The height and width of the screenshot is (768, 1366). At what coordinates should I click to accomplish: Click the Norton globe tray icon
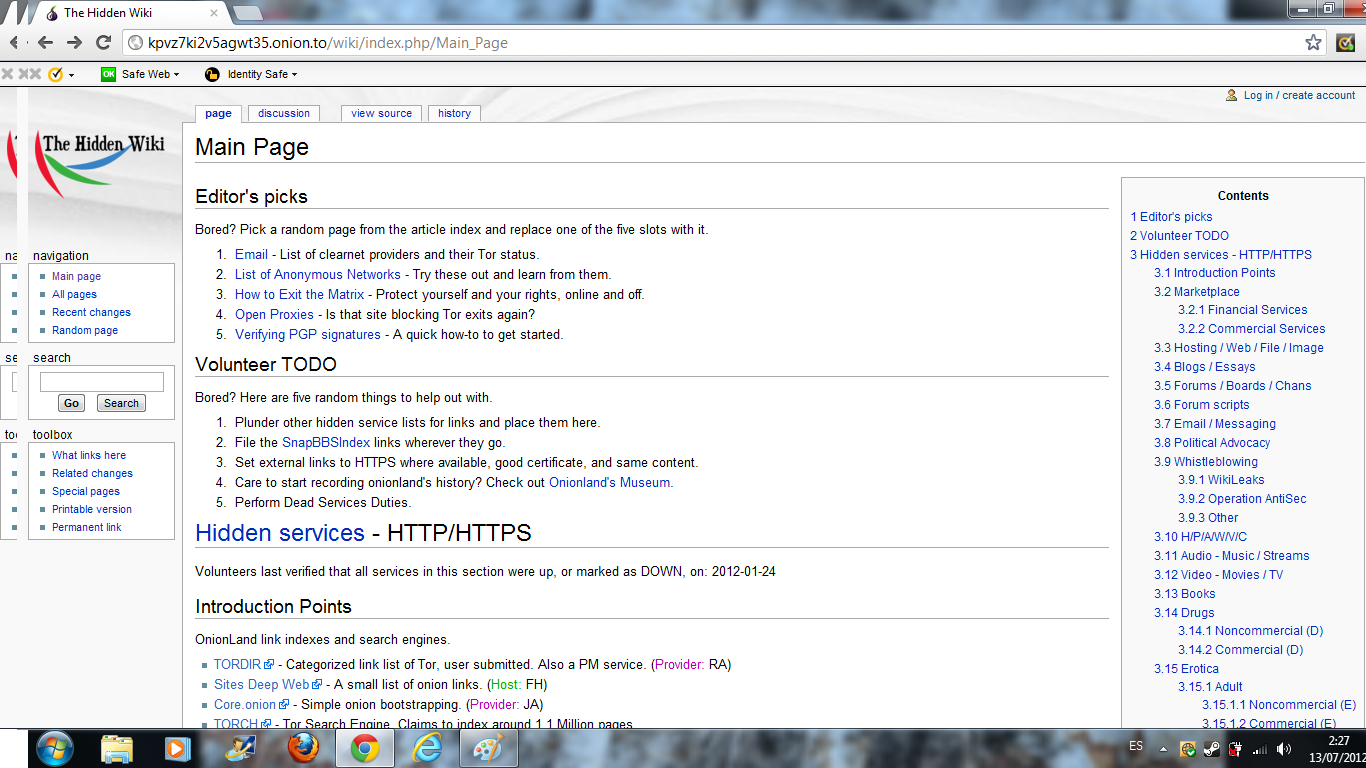(x=1188, y=748)
